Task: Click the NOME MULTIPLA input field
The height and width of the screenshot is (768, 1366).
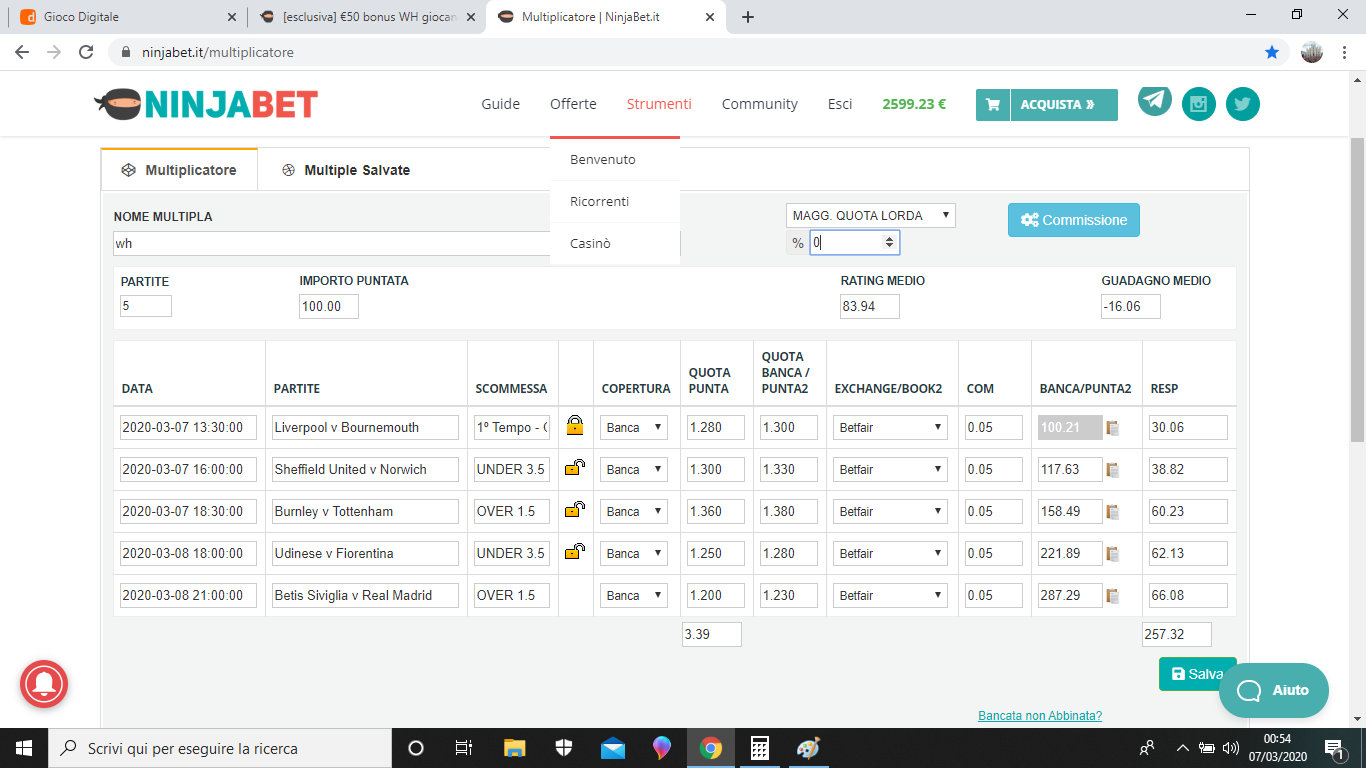Action: point(397,244)
